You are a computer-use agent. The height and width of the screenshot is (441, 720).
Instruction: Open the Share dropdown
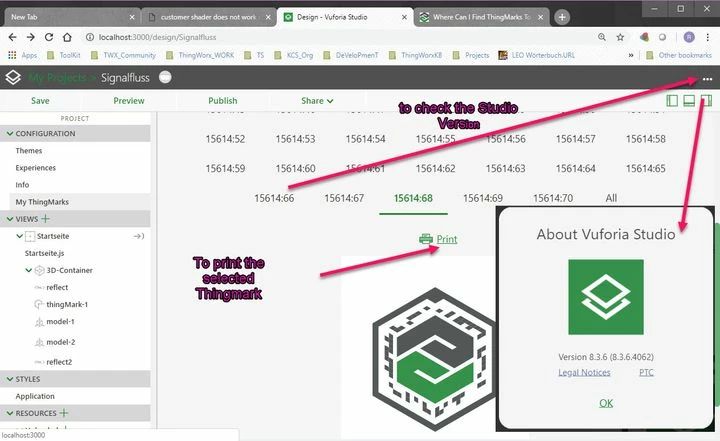[317, 101]
